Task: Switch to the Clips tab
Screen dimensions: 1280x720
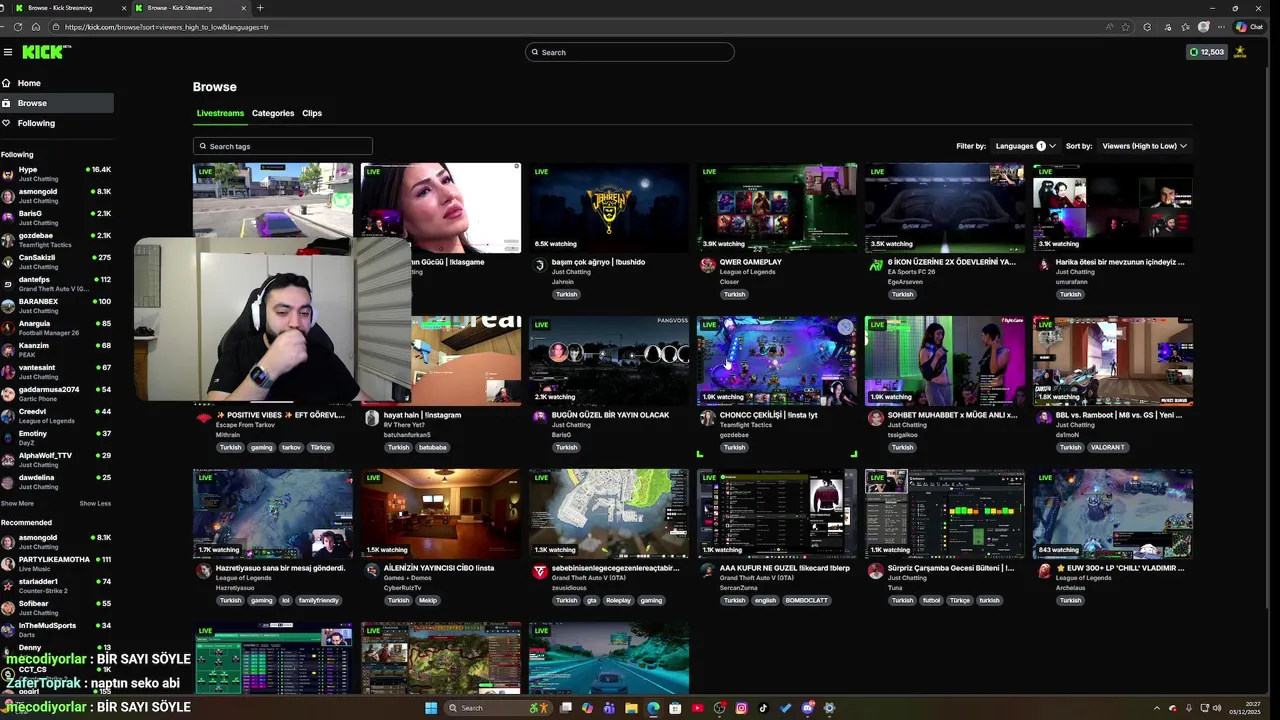Action: (312, 113)
